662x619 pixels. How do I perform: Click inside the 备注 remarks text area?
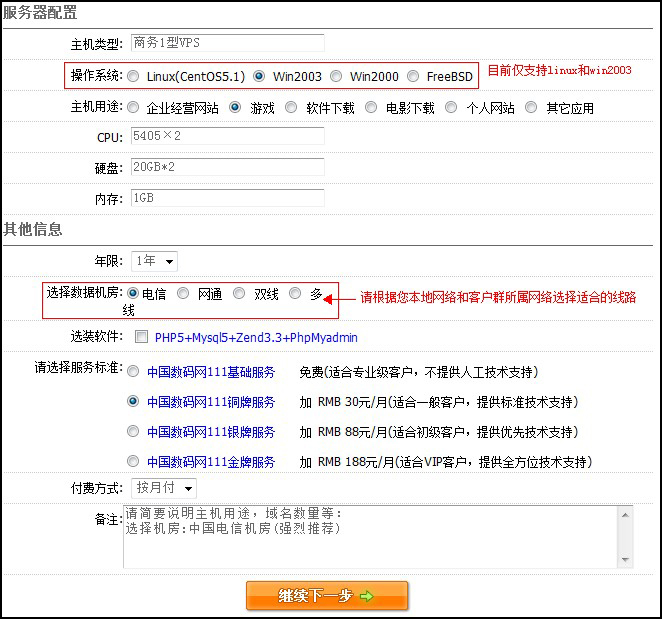[370, 537]
